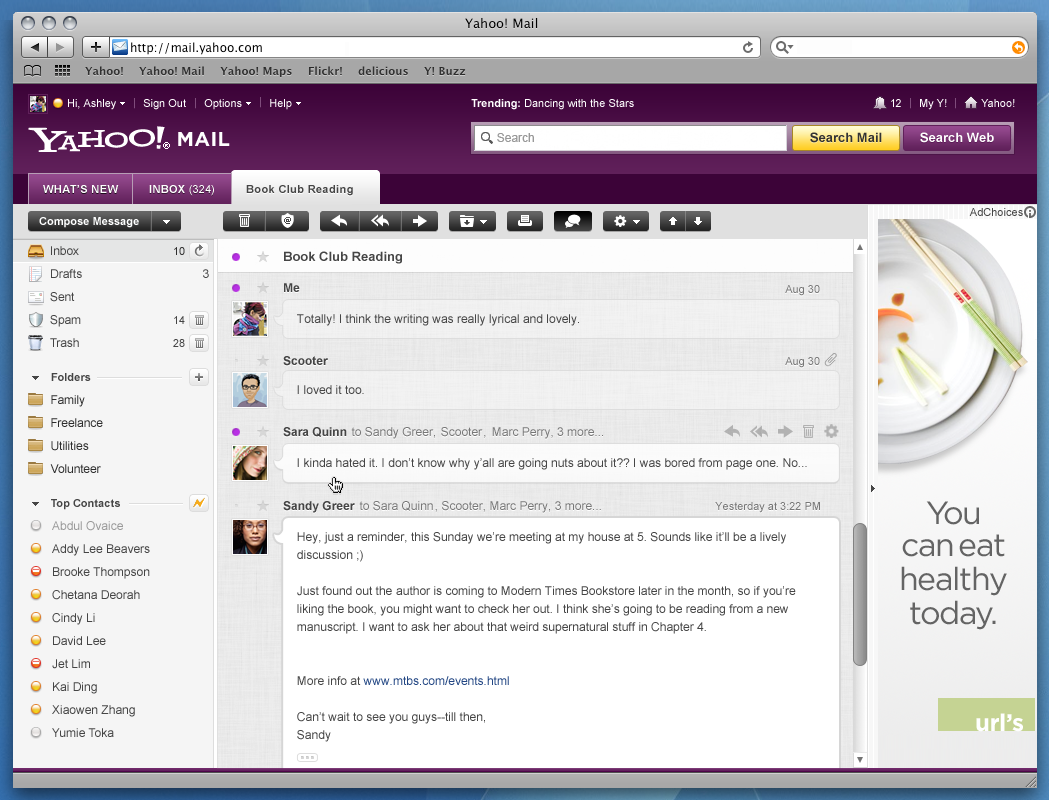Refresh the Inbox folder
1049x800 pixels.
[x=199, y=251]
